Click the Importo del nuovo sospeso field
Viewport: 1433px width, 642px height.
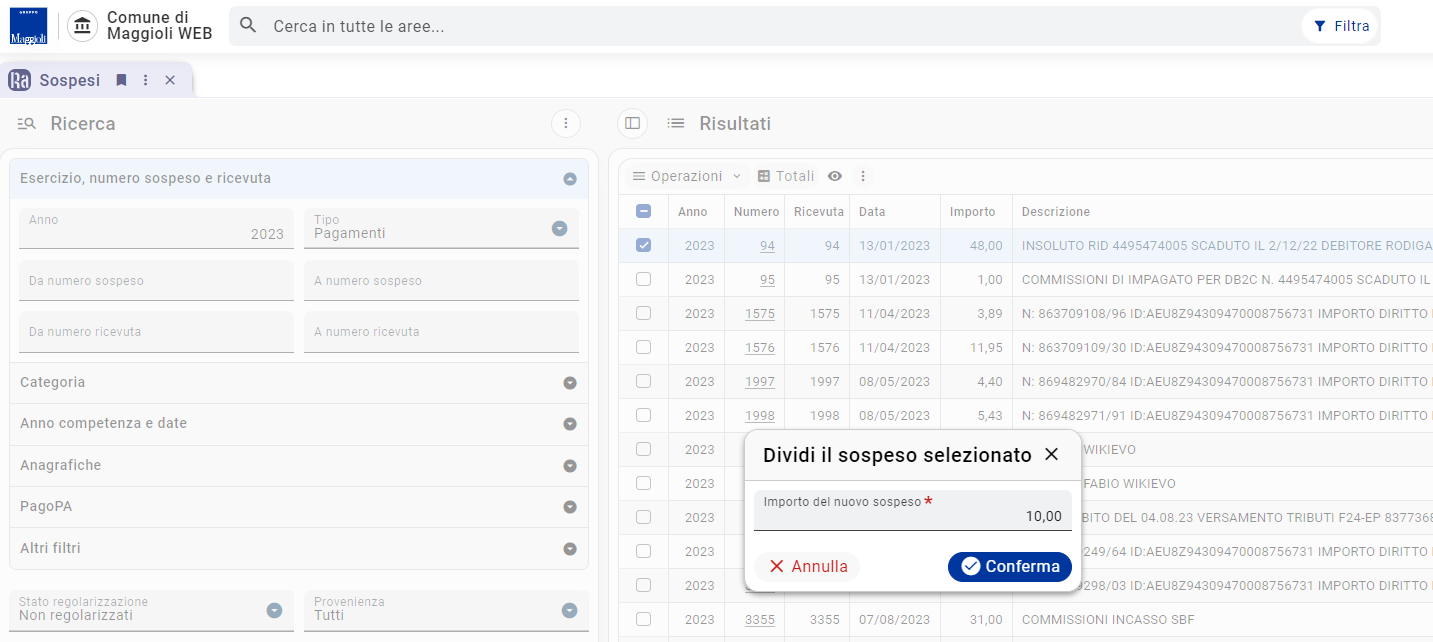tap(912, 510)
